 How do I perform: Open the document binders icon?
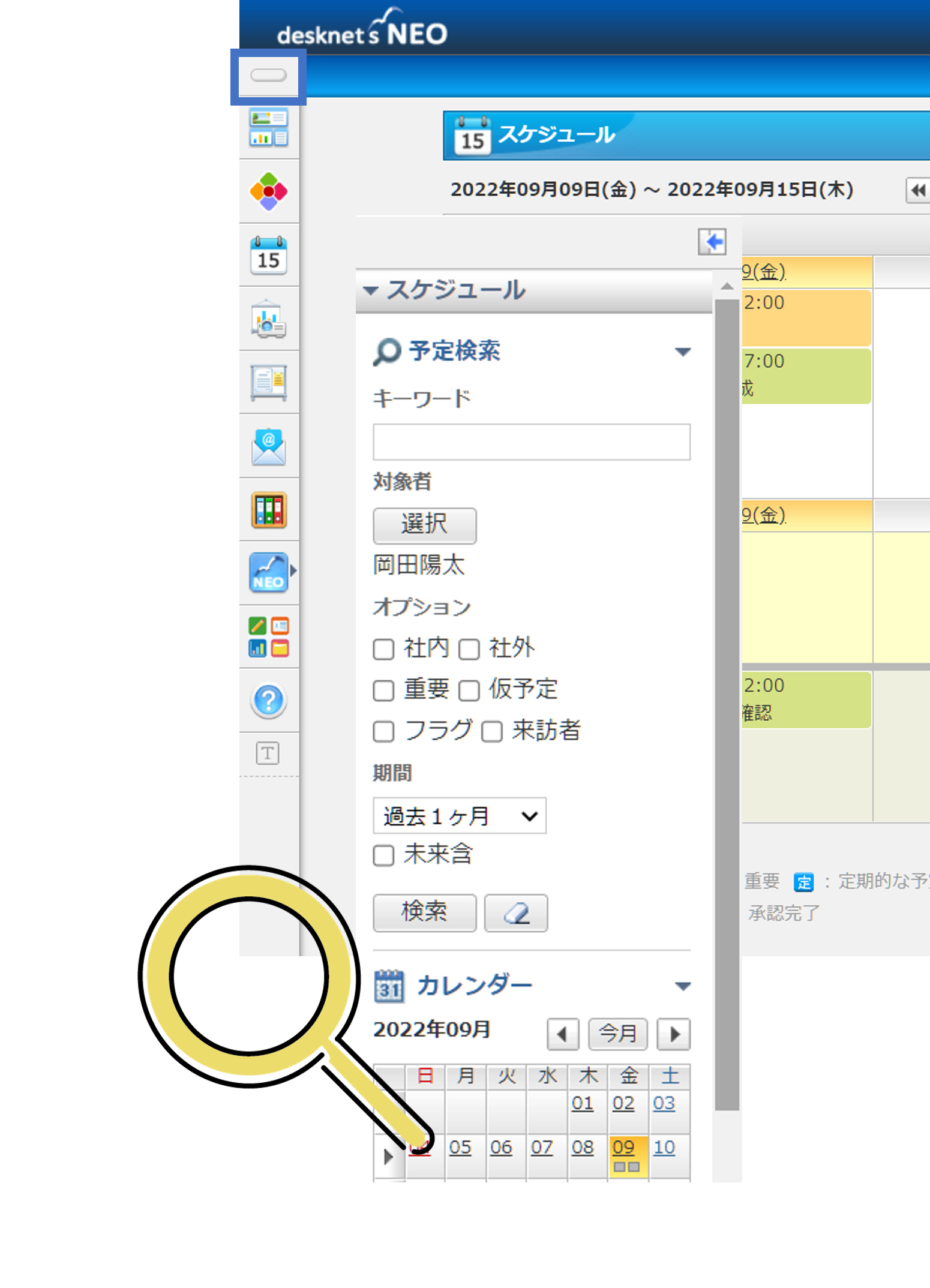pos(268,511)
